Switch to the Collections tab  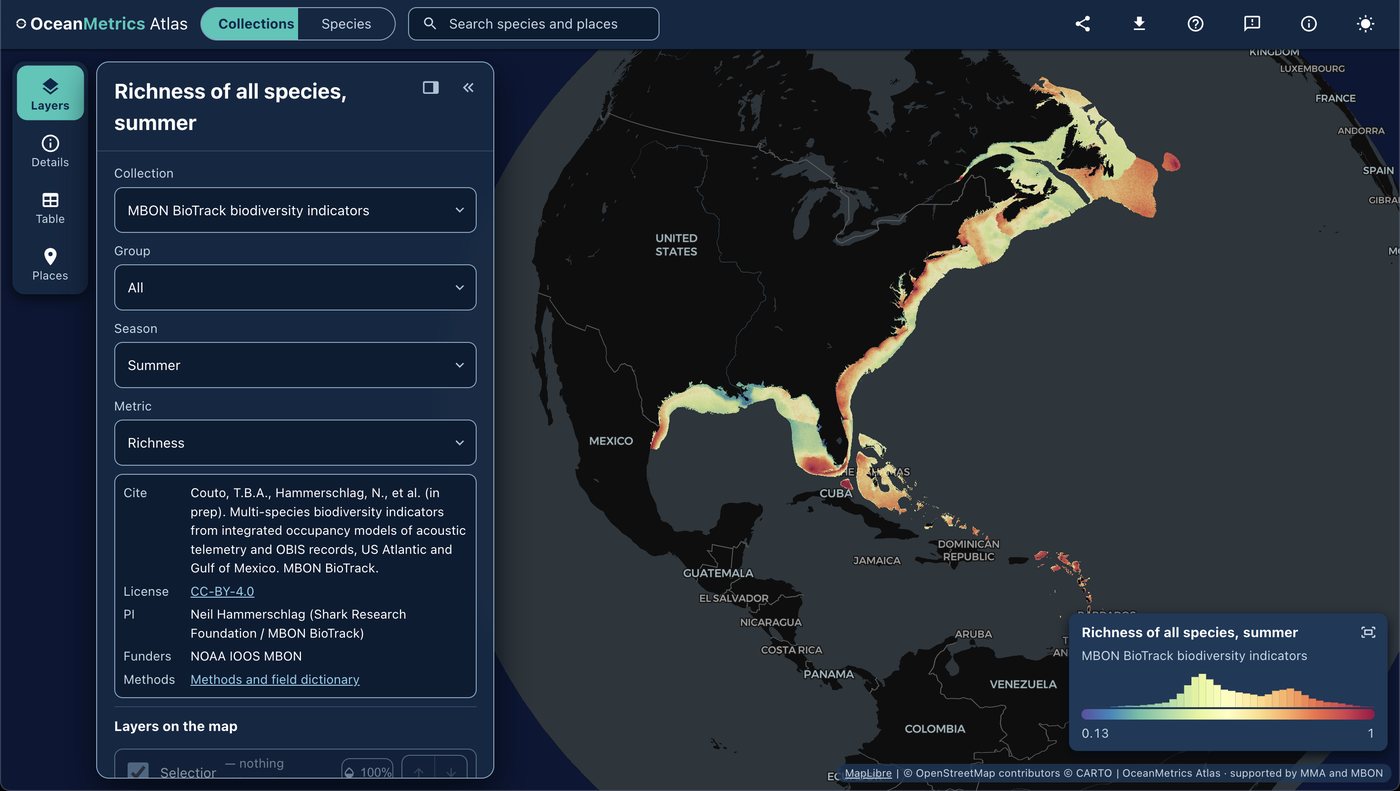(x=250, y=24)
